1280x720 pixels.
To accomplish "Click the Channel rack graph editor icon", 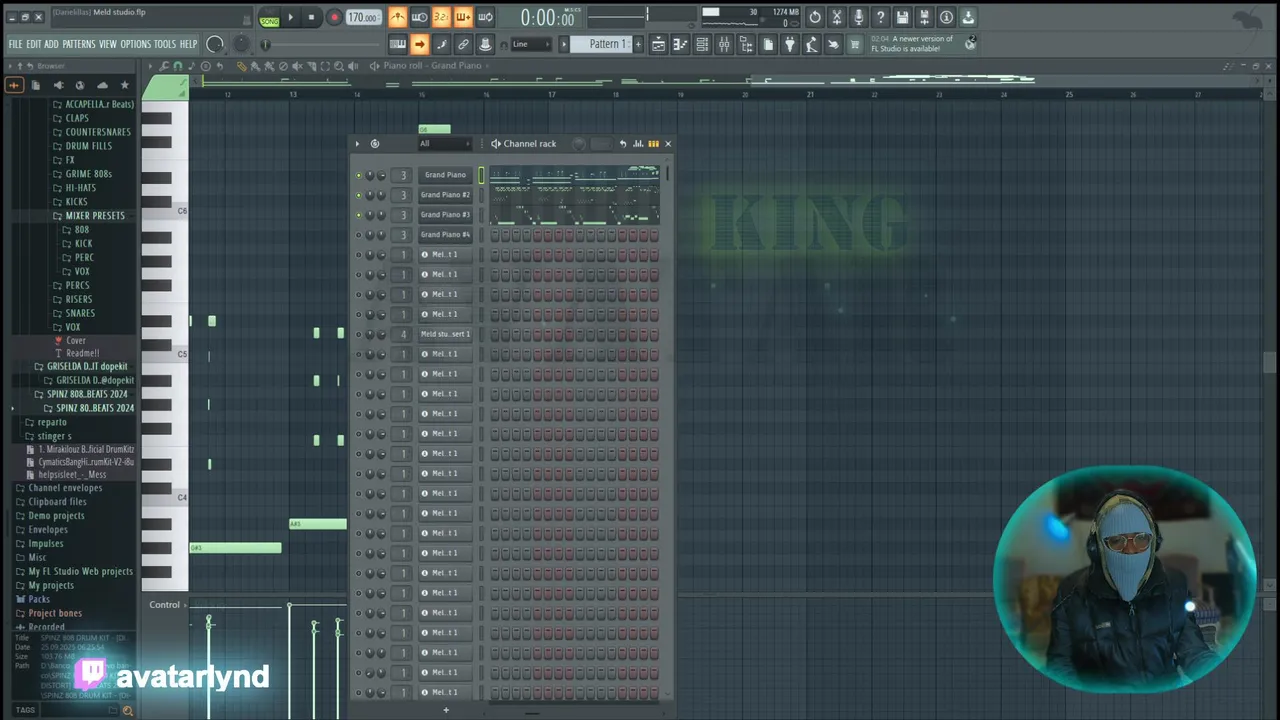I will [638, 144].
